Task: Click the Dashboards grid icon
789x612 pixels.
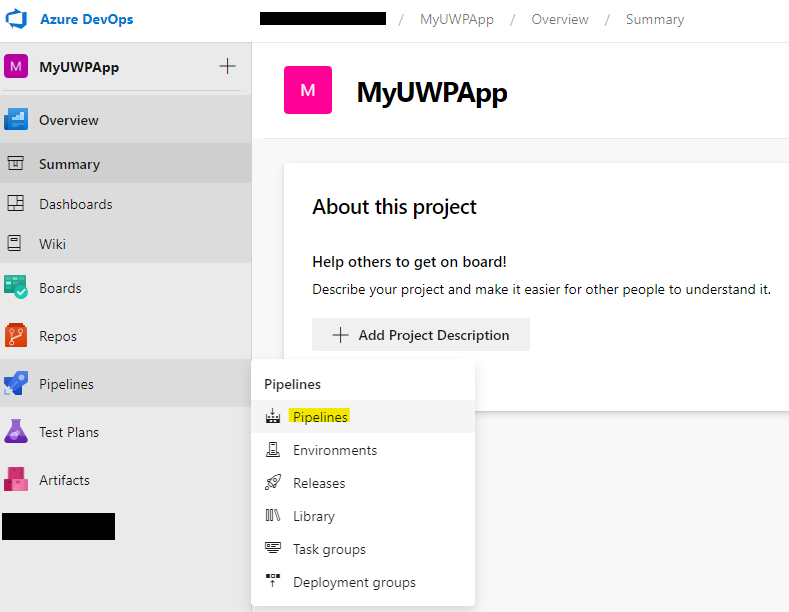Action: (x=16, y=203)
